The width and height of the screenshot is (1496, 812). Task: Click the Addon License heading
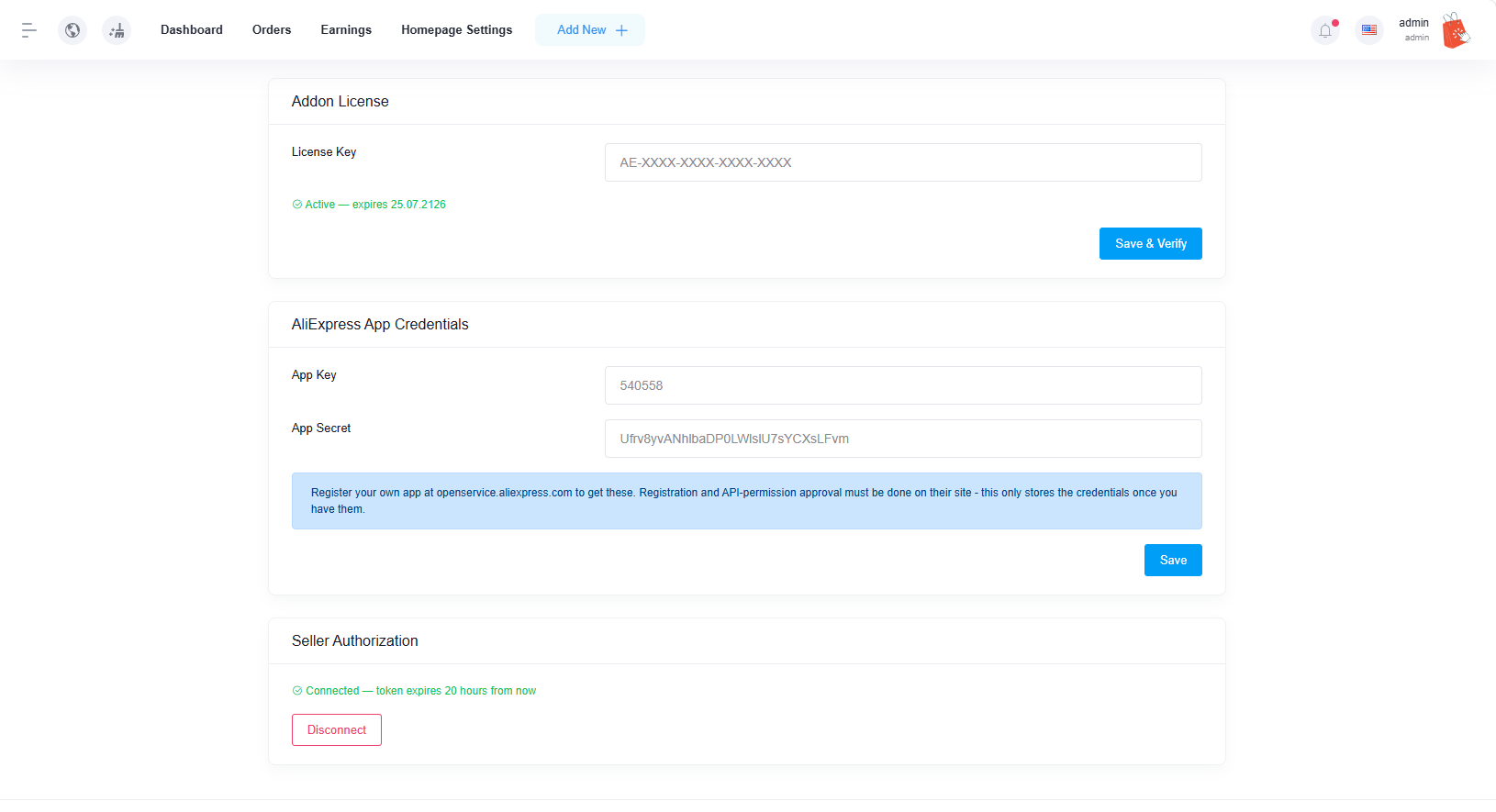(341, 101)
